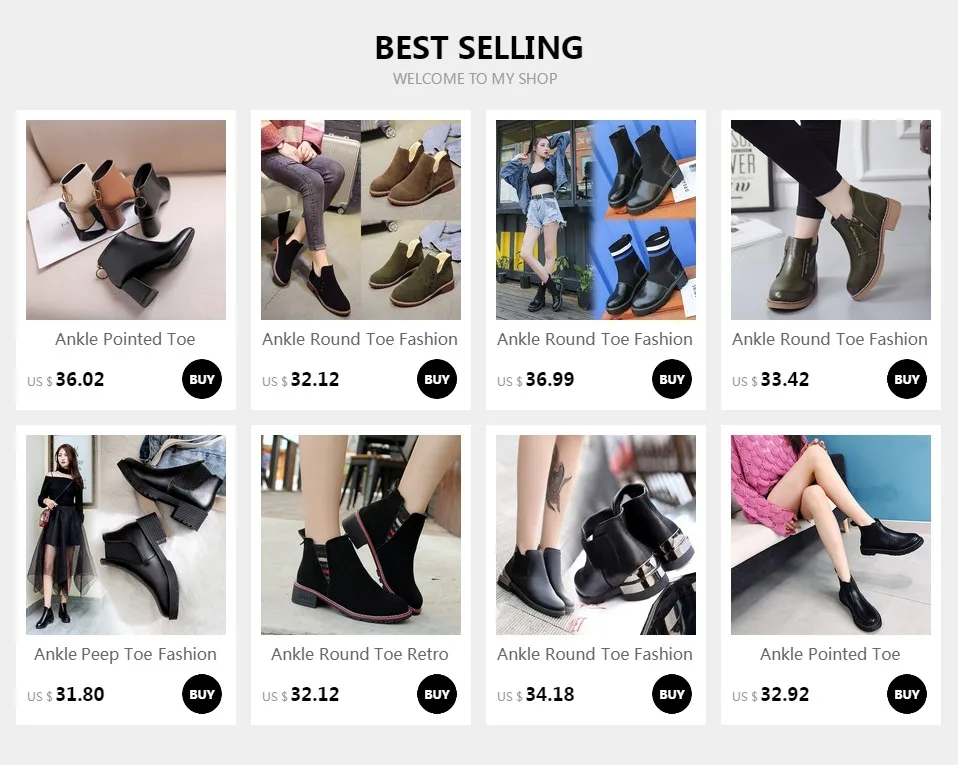The image size is (958, 765).
Task: Click the US $36.99 price
Action: [x=536, y=380]
